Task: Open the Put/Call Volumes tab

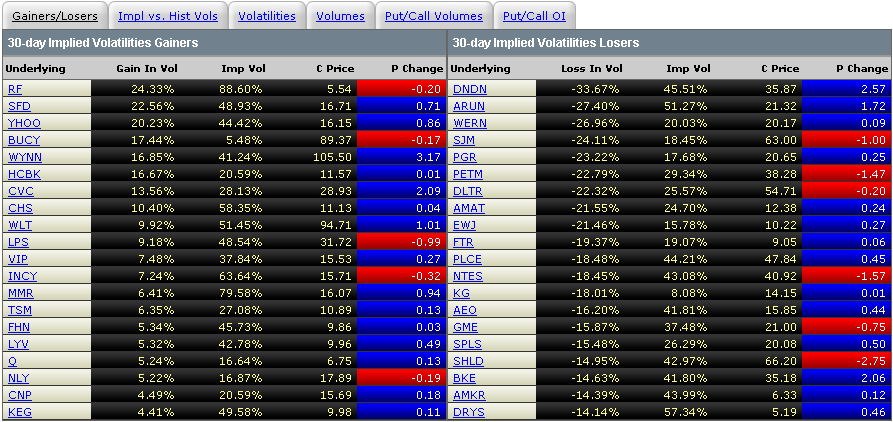Action: 434,16
